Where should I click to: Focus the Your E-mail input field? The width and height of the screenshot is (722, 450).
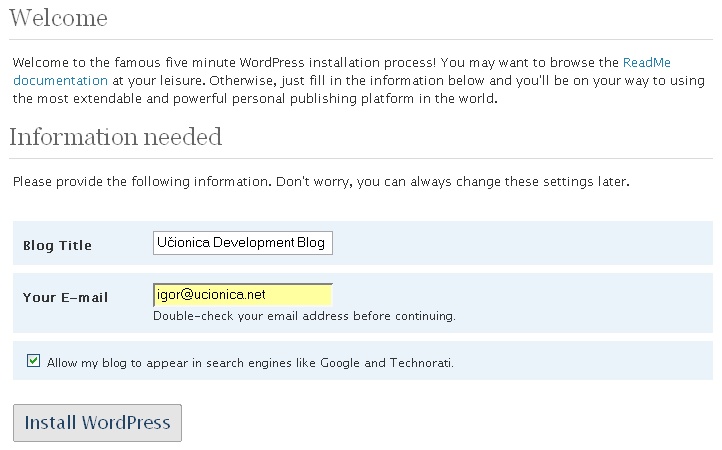pyautogui.click(x=243, y=295)
